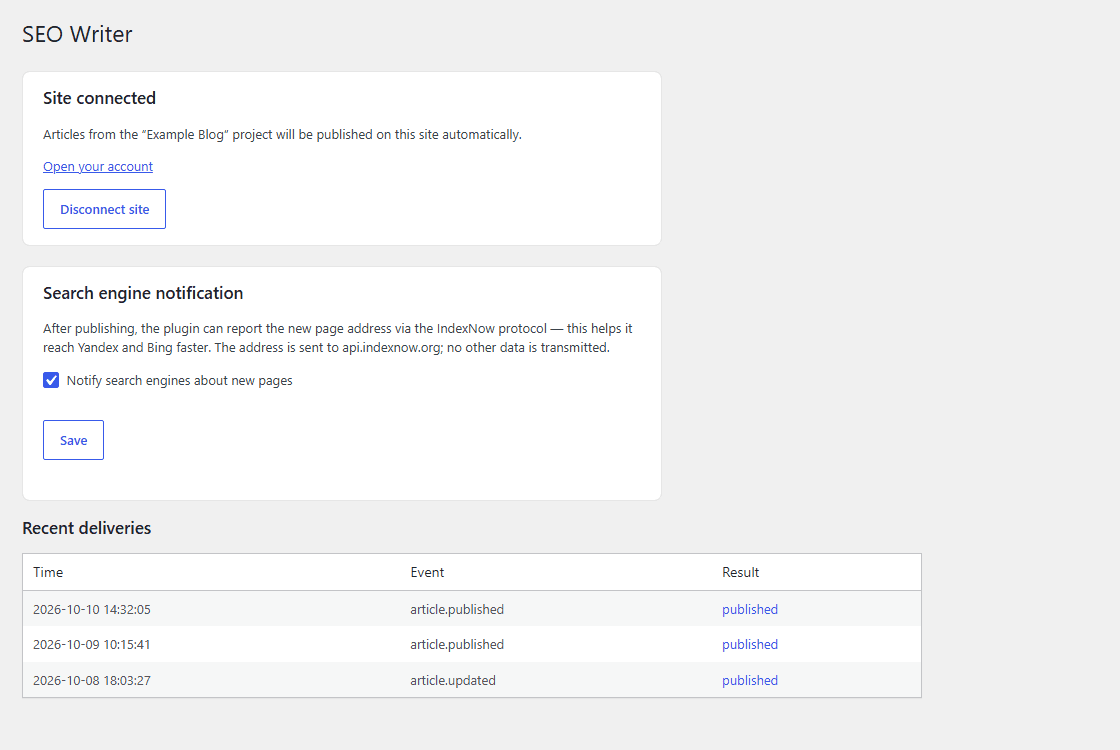Open published link for 10:15:41 delivery

pyautogui.click(x=750, y=644)
